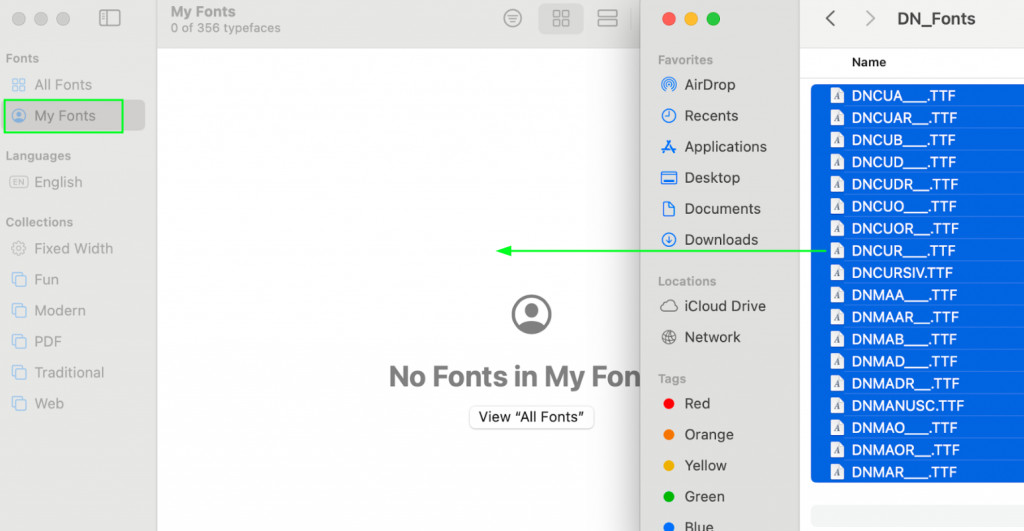The width and height of the screenshot is (1024, 531).
Task: Filter by the Green tag
Action: pos(704,497)
